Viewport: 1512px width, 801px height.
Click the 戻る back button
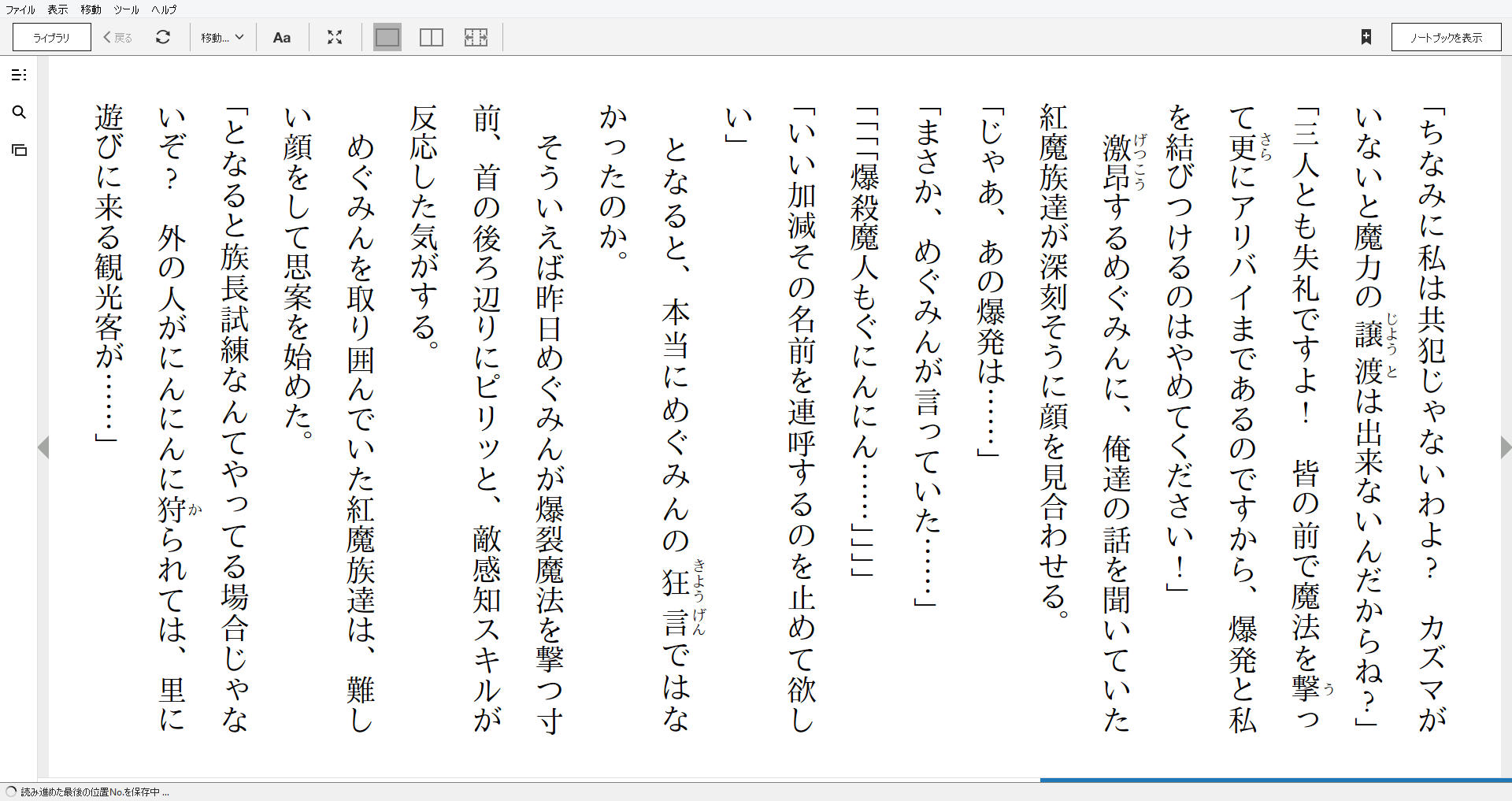118,37
